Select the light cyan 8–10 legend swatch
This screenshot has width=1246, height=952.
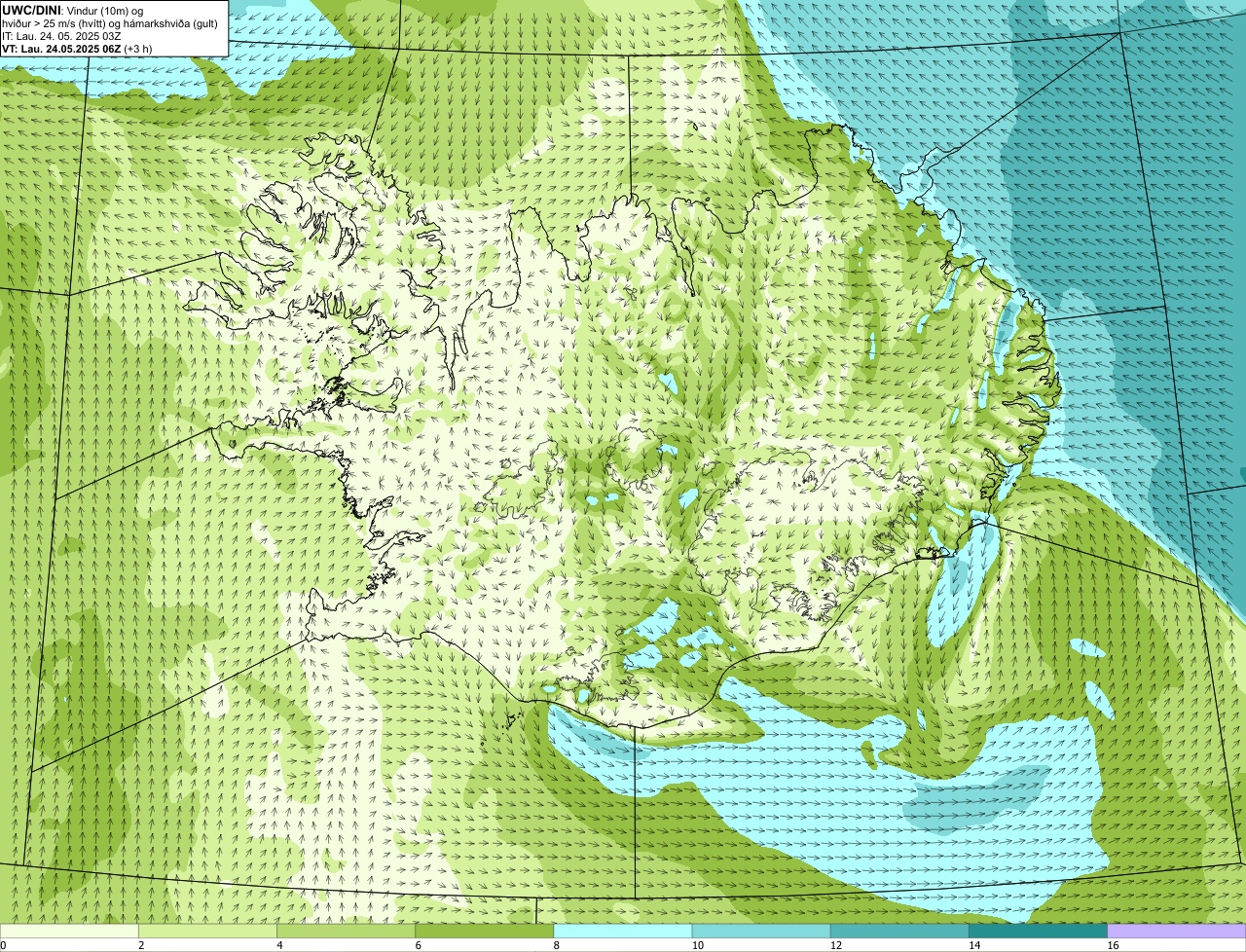[622, 932]
